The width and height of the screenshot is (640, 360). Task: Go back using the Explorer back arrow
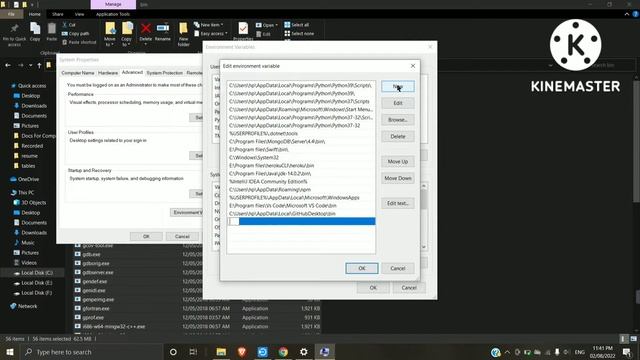(8, 65)
